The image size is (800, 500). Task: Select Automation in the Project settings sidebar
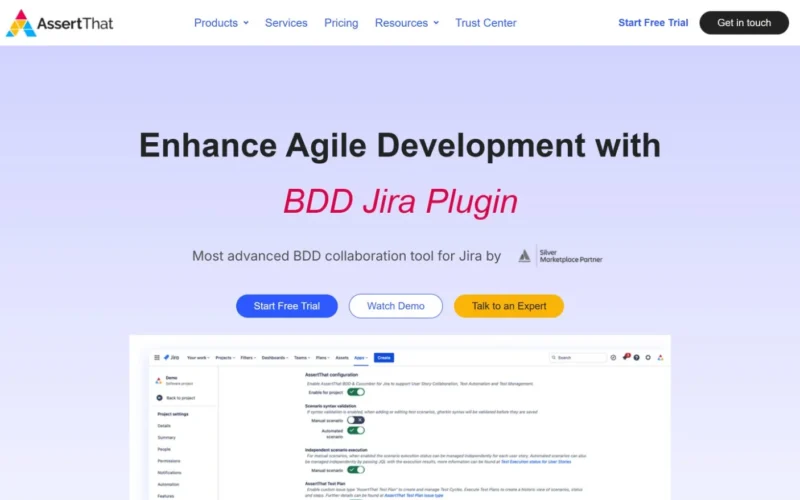[x=168, y=485]
